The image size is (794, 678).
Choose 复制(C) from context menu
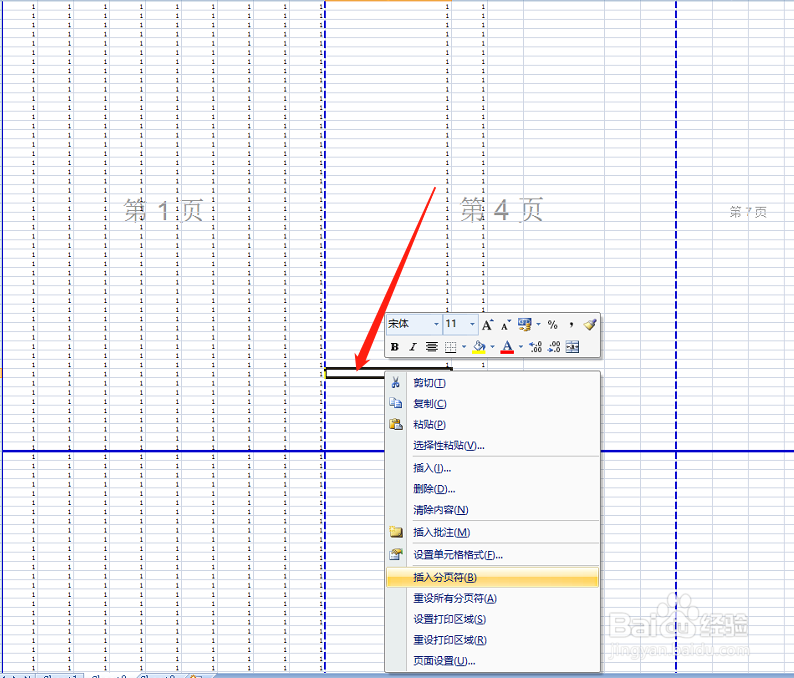coord(492,404)
